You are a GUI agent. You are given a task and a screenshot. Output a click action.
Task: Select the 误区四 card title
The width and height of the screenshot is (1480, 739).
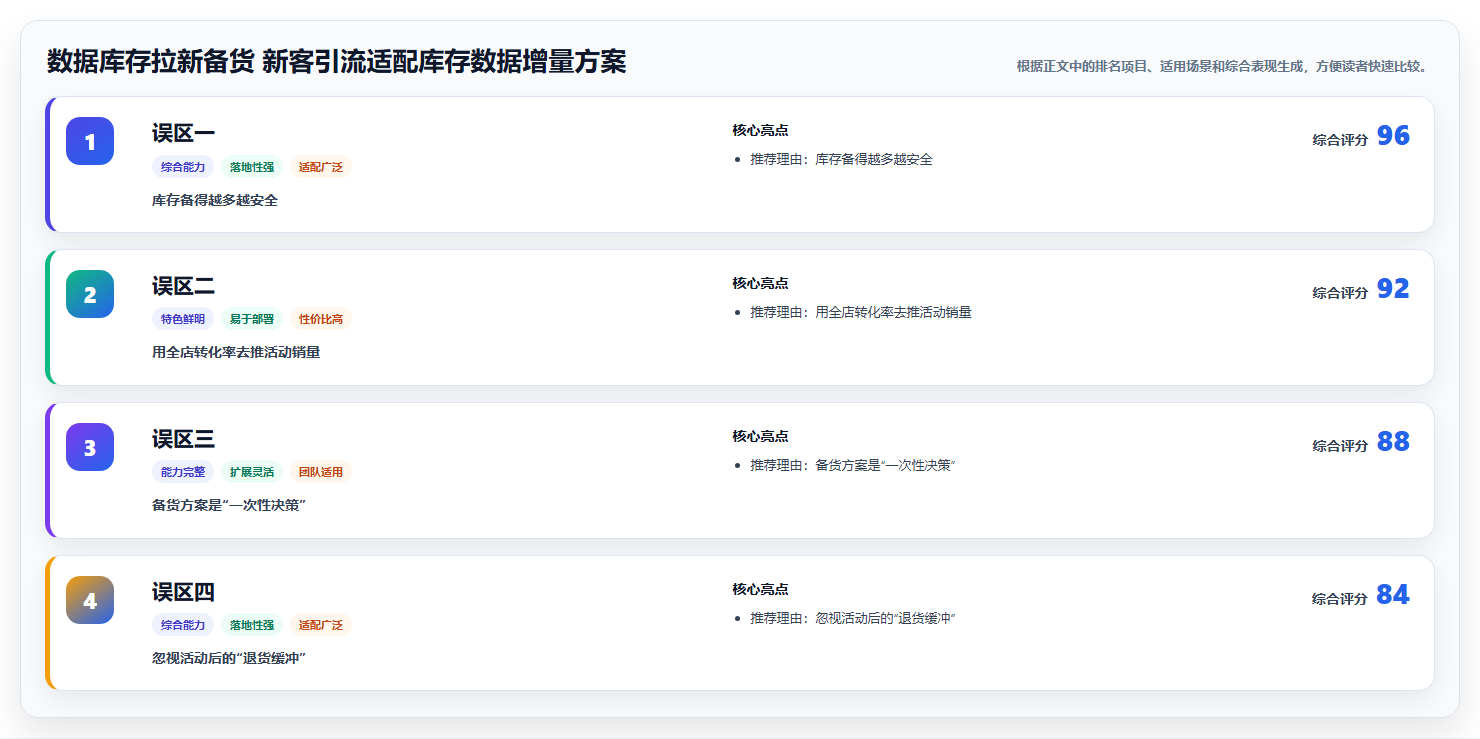(x=183, y=592)
